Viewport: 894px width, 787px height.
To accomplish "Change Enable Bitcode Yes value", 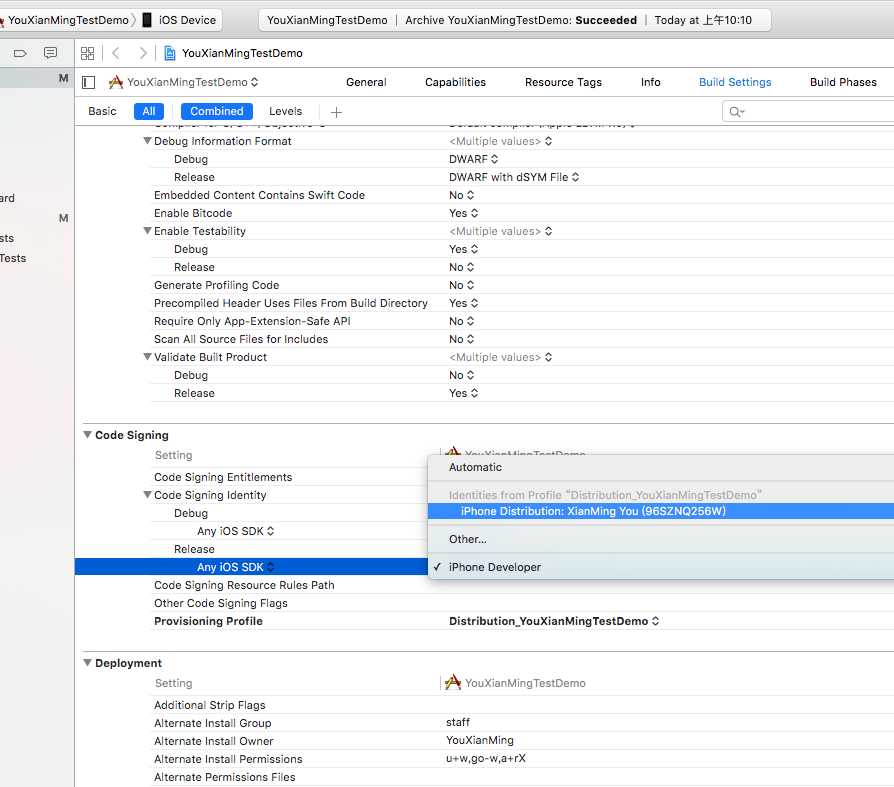I will 464,213.
